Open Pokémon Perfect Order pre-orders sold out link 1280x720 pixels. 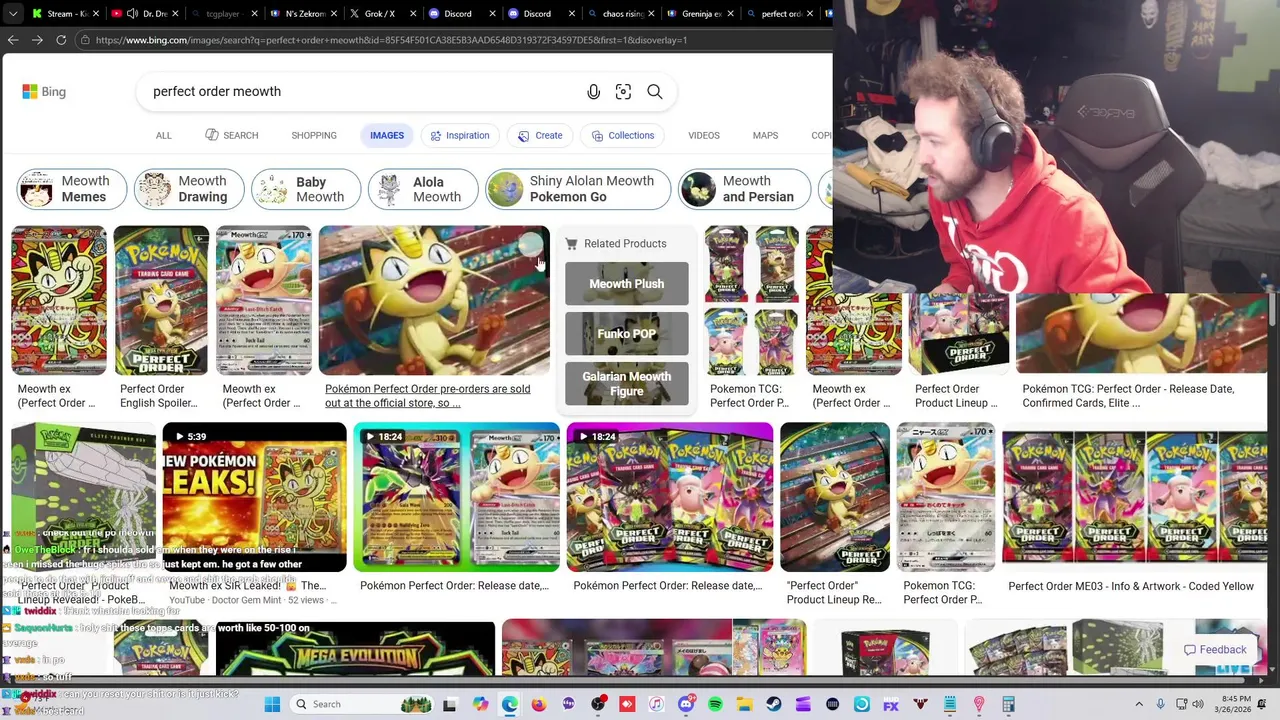[x=428, y=396]
